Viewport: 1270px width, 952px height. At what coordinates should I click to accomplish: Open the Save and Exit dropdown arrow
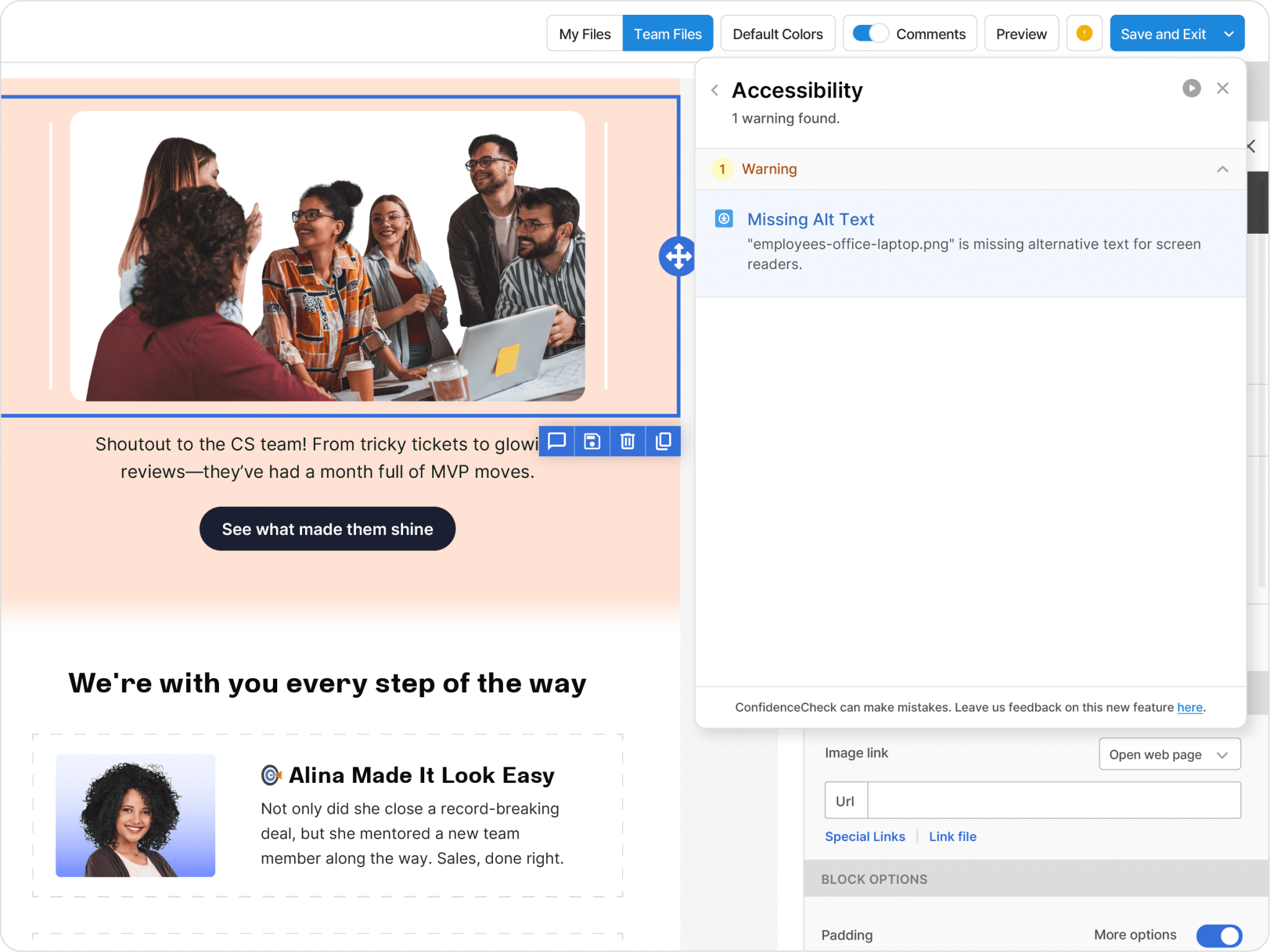[x=1229, y=34]
